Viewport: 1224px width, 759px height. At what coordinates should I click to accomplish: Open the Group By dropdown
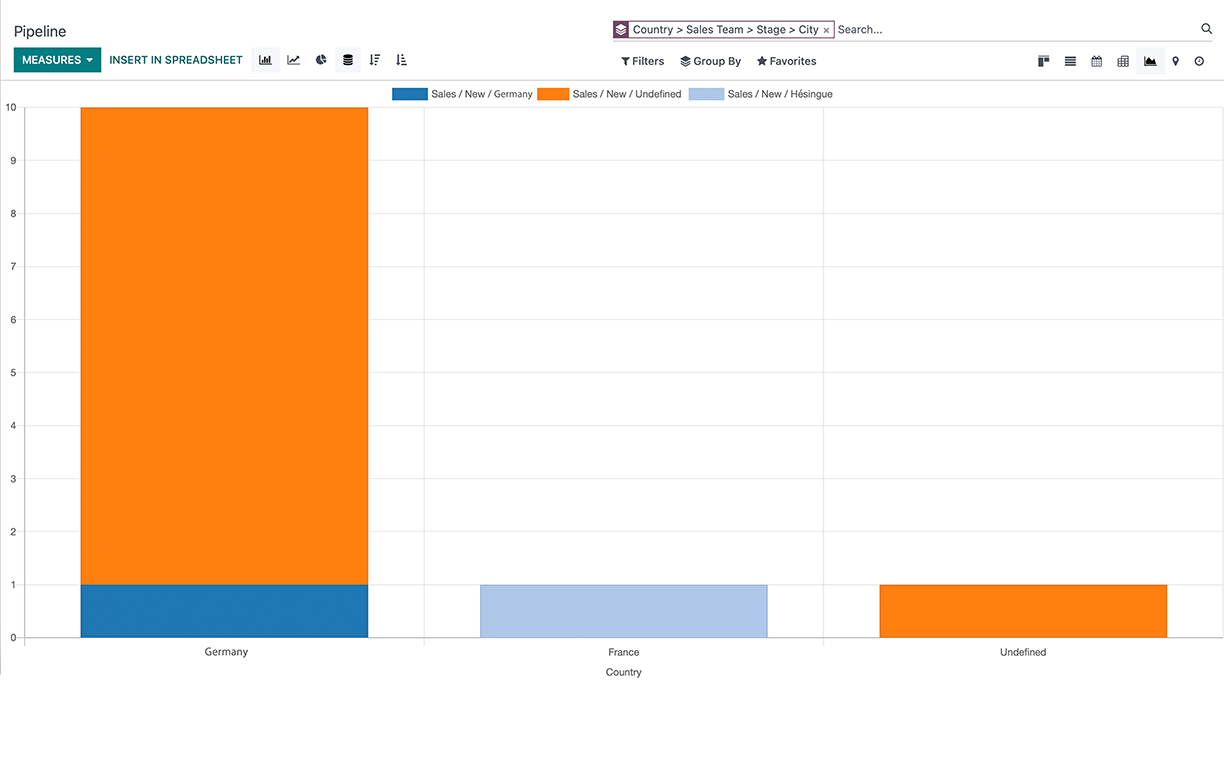710,61
